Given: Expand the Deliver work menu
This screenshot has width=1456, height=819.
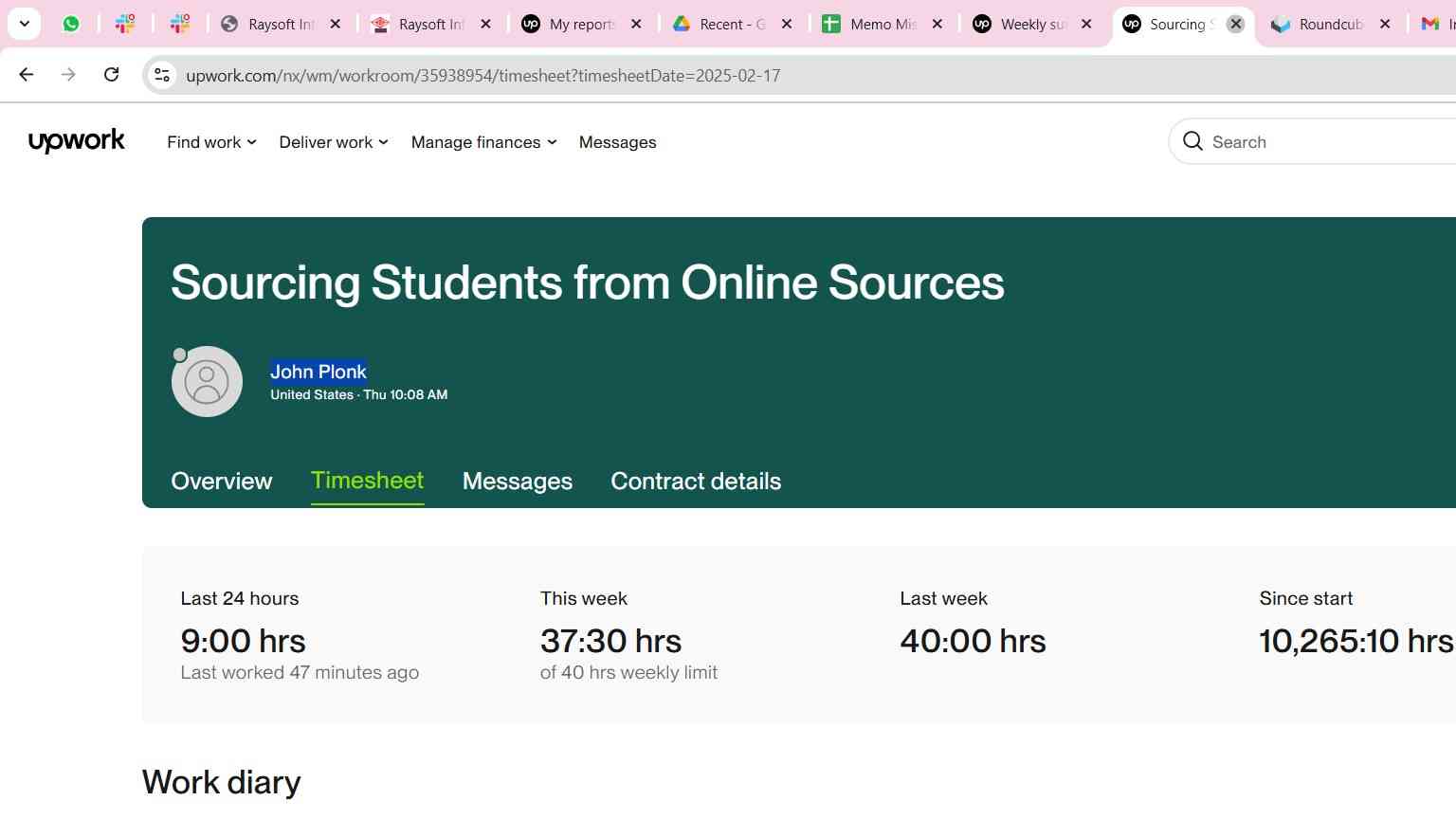Looking at the screenshot, I should point(334,142).
